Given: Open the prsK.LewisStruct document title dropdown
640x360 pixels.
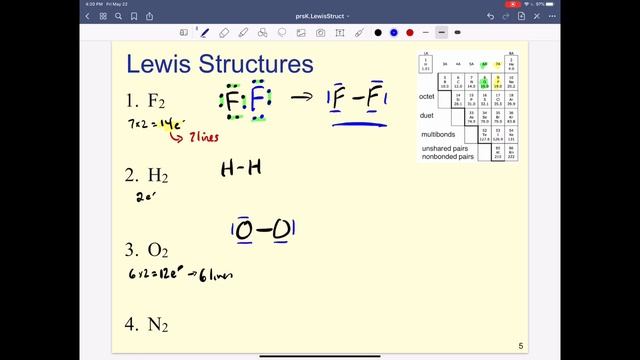Looking at the screenshot, I should (x=322, y=16).
